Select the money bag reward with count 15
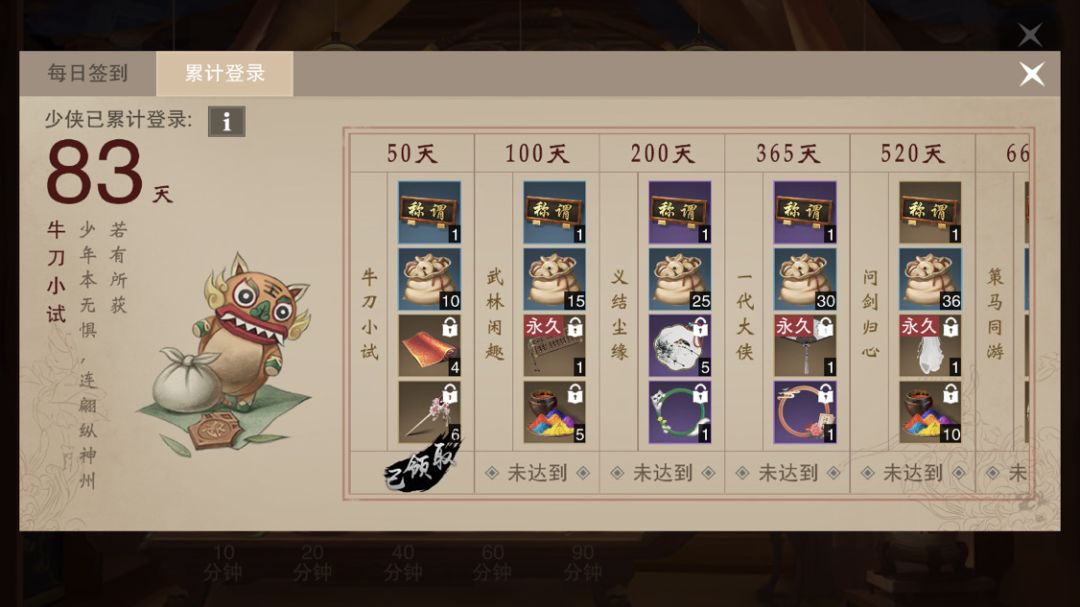 (x=554, y=279)
